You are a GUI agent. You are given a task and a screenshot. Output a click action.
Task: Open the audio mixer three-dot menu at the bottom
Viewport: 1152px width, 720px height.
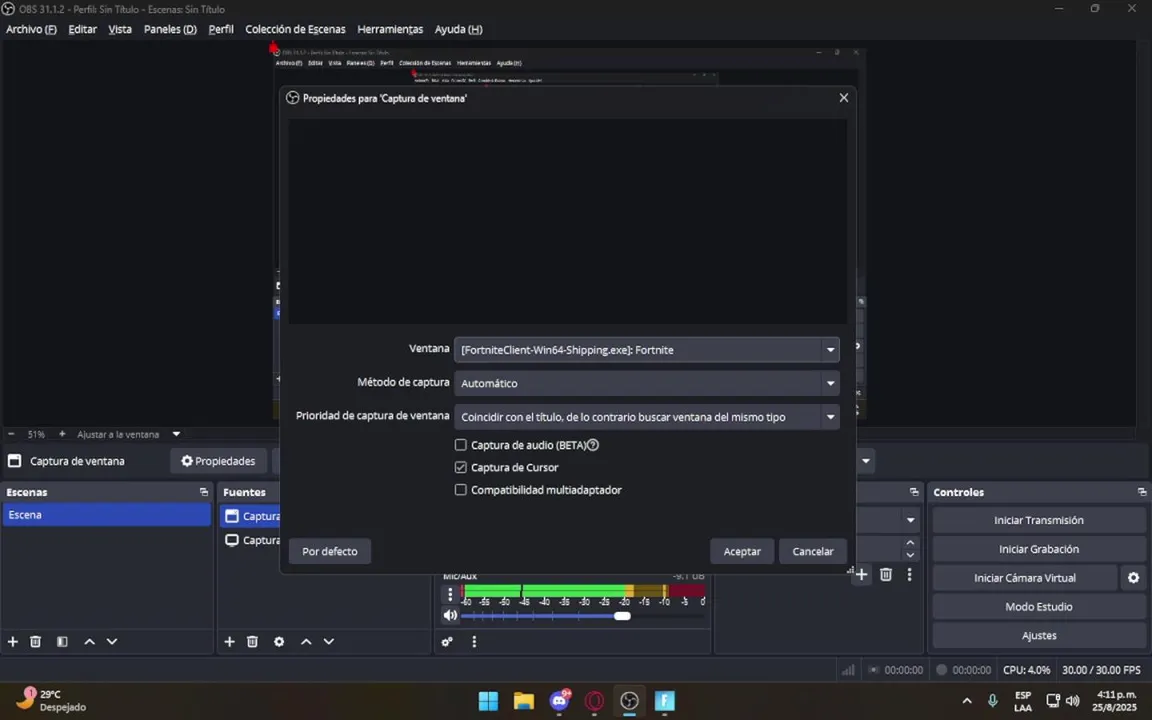pos(474,641)
